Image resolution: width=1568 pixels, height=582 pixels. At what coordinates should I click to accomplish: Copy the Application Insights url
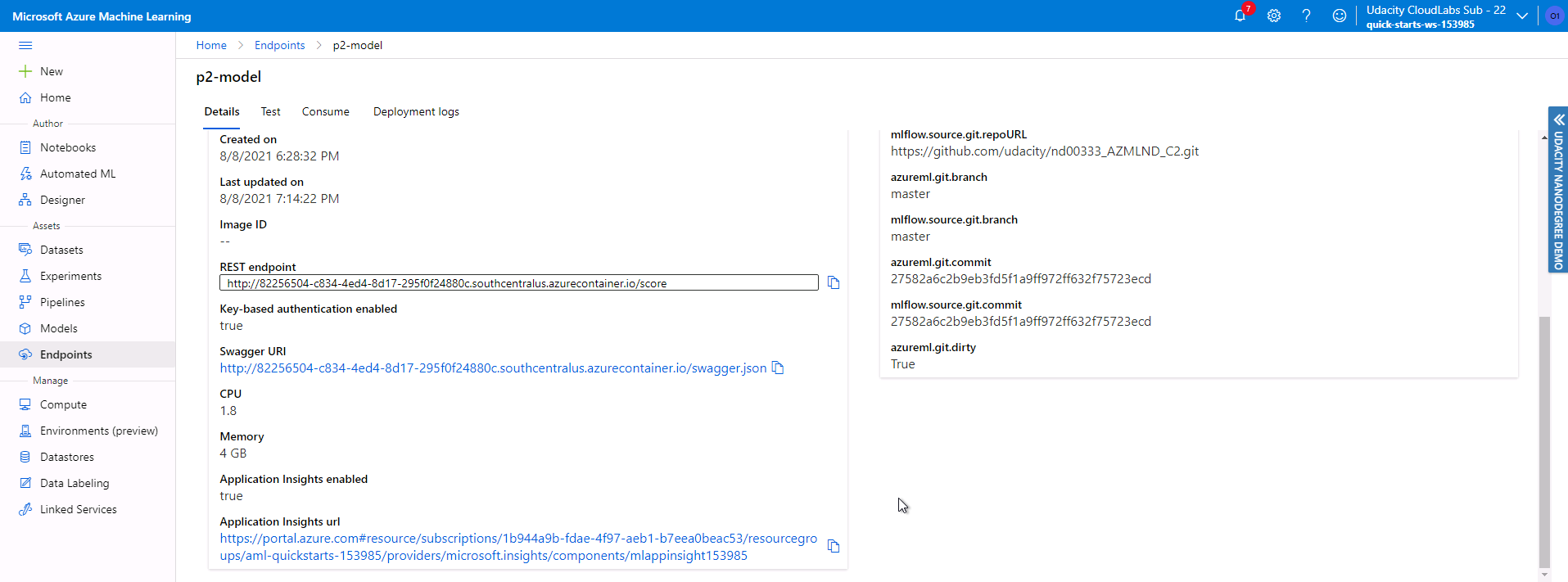click(x=834, y=546)
